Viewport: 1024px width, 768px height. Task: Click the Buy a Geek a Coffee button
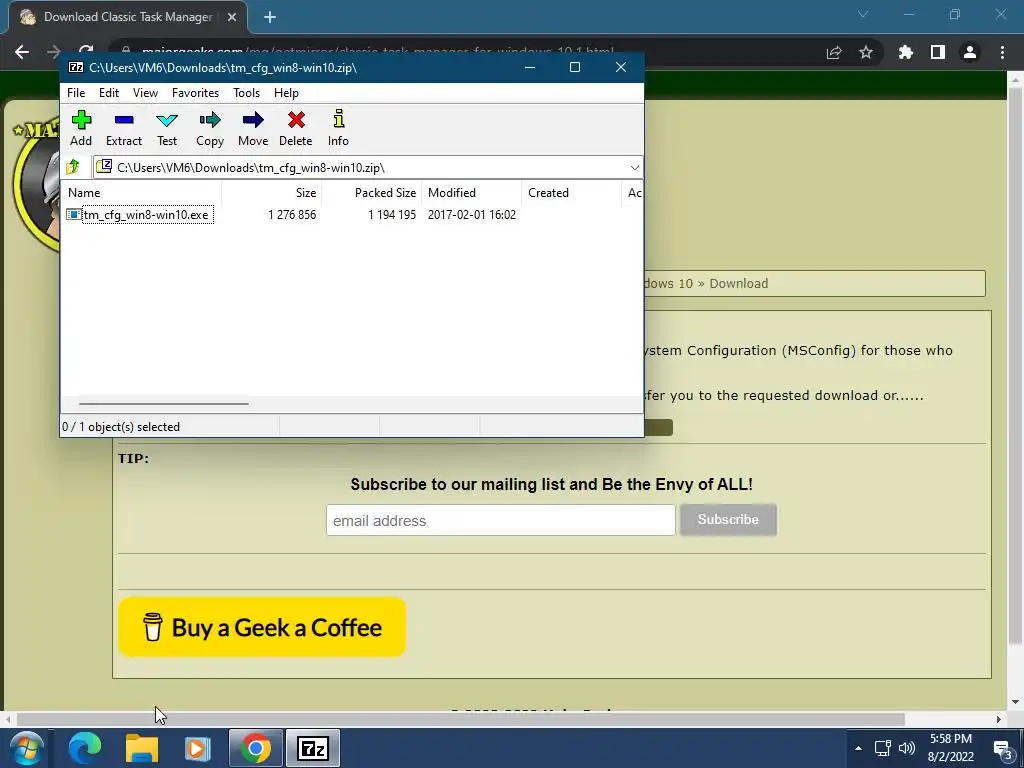point(262,627)
